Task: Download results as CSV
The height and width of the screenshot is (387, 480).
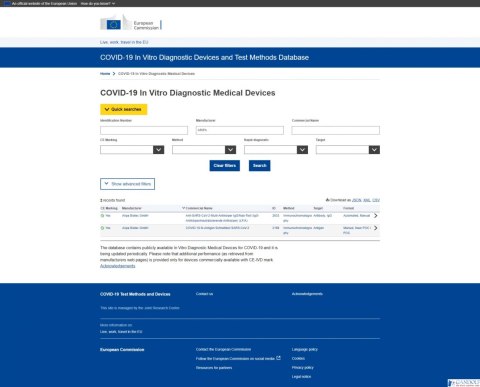Action: pyautogui.click(x=376, y=200)
